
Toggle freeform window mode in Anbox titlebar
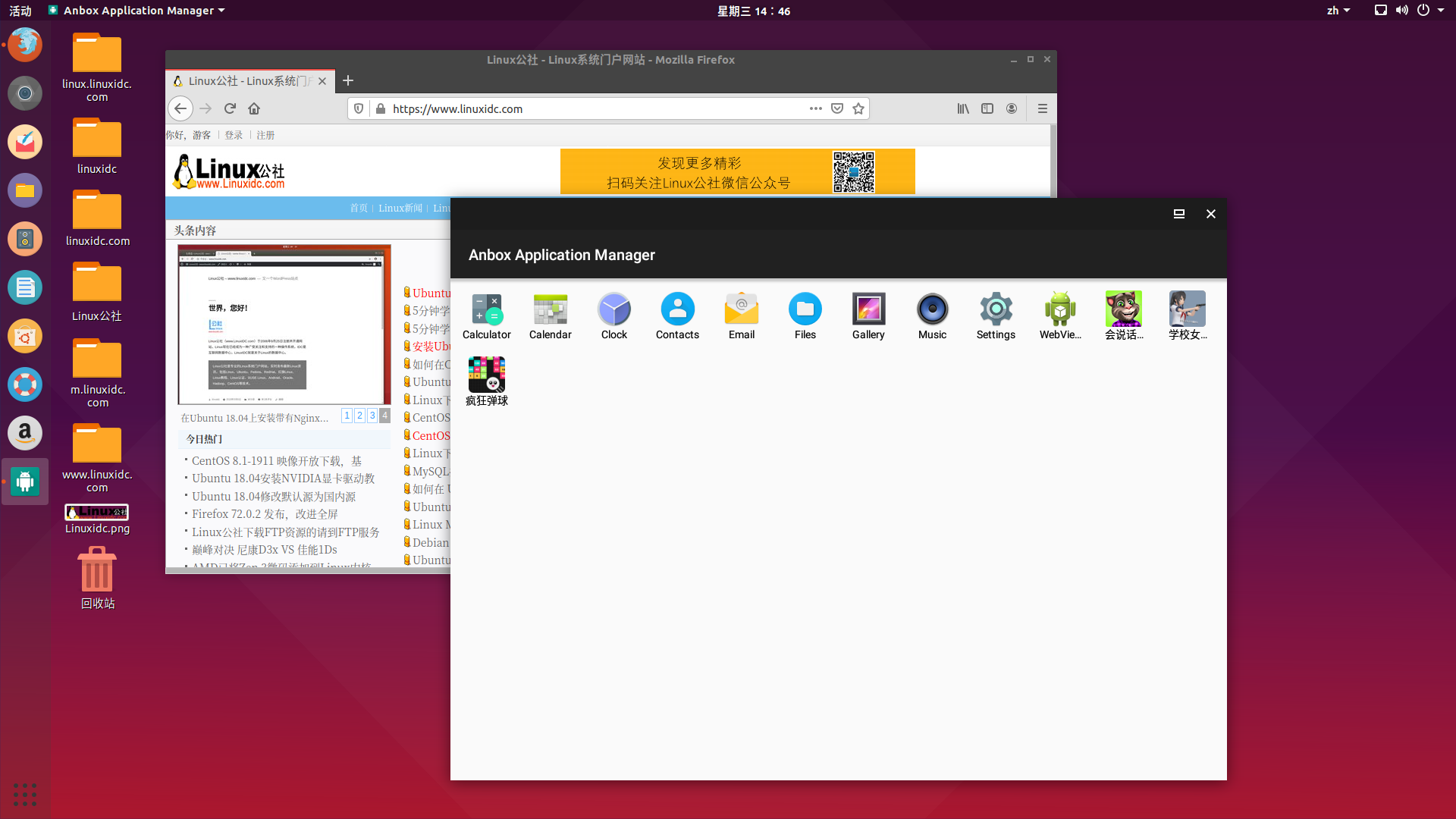click(x=1178, y=214)
